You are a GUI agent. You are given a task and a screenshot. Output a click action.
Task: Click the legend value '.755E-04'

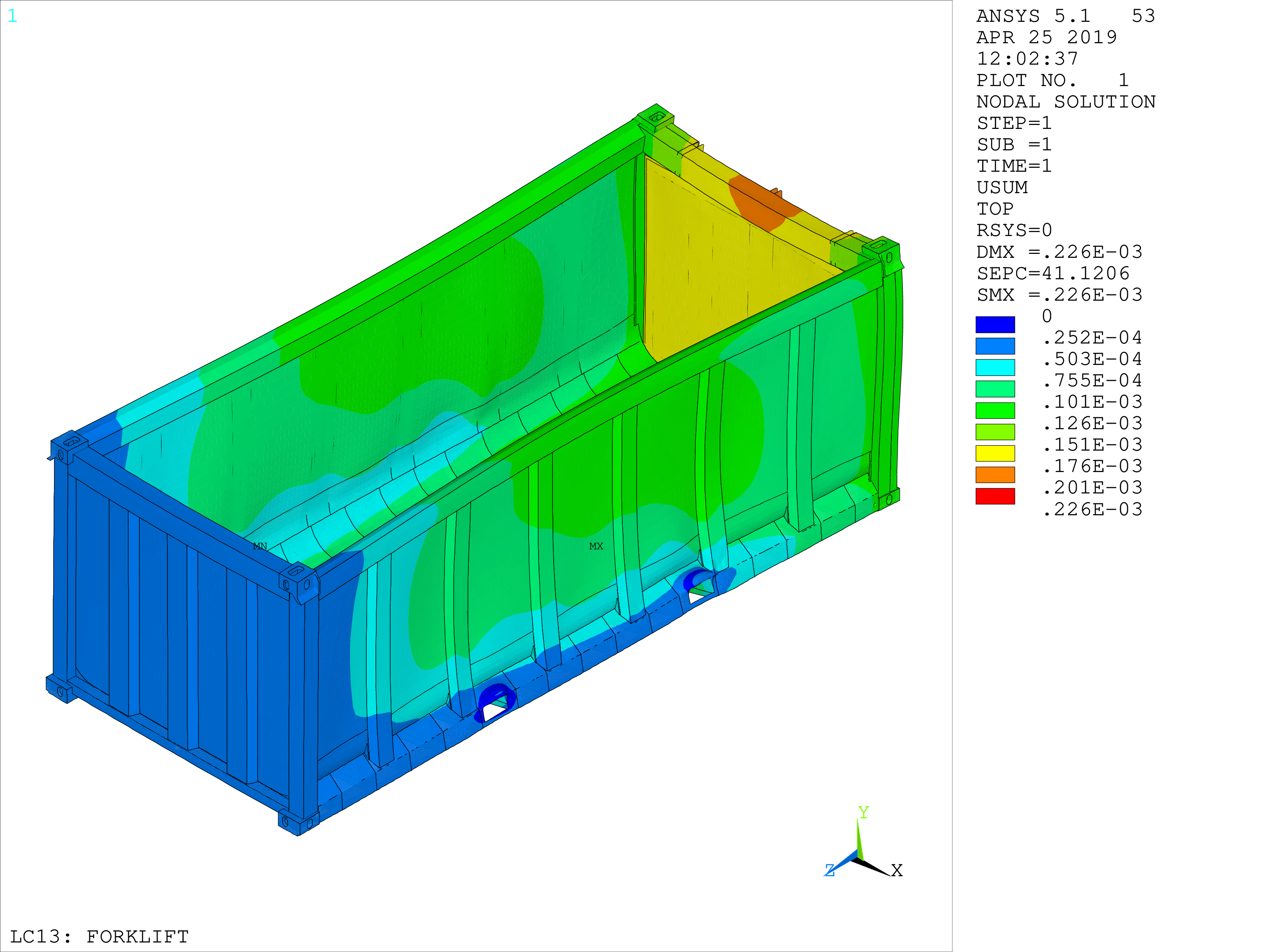pyautogui.click(x=1093, y=380)
